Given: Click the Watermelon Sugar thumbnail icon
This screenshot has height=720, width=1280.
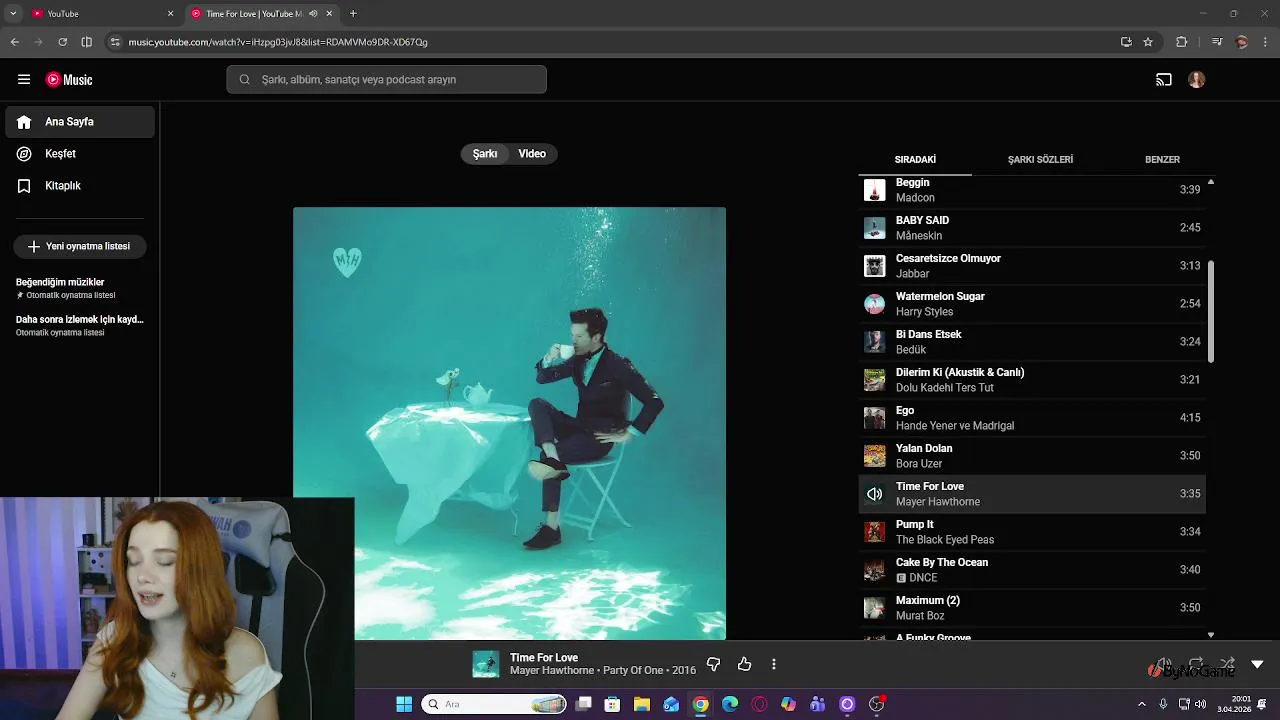Looking at the screenshot, I should point(875,304).
